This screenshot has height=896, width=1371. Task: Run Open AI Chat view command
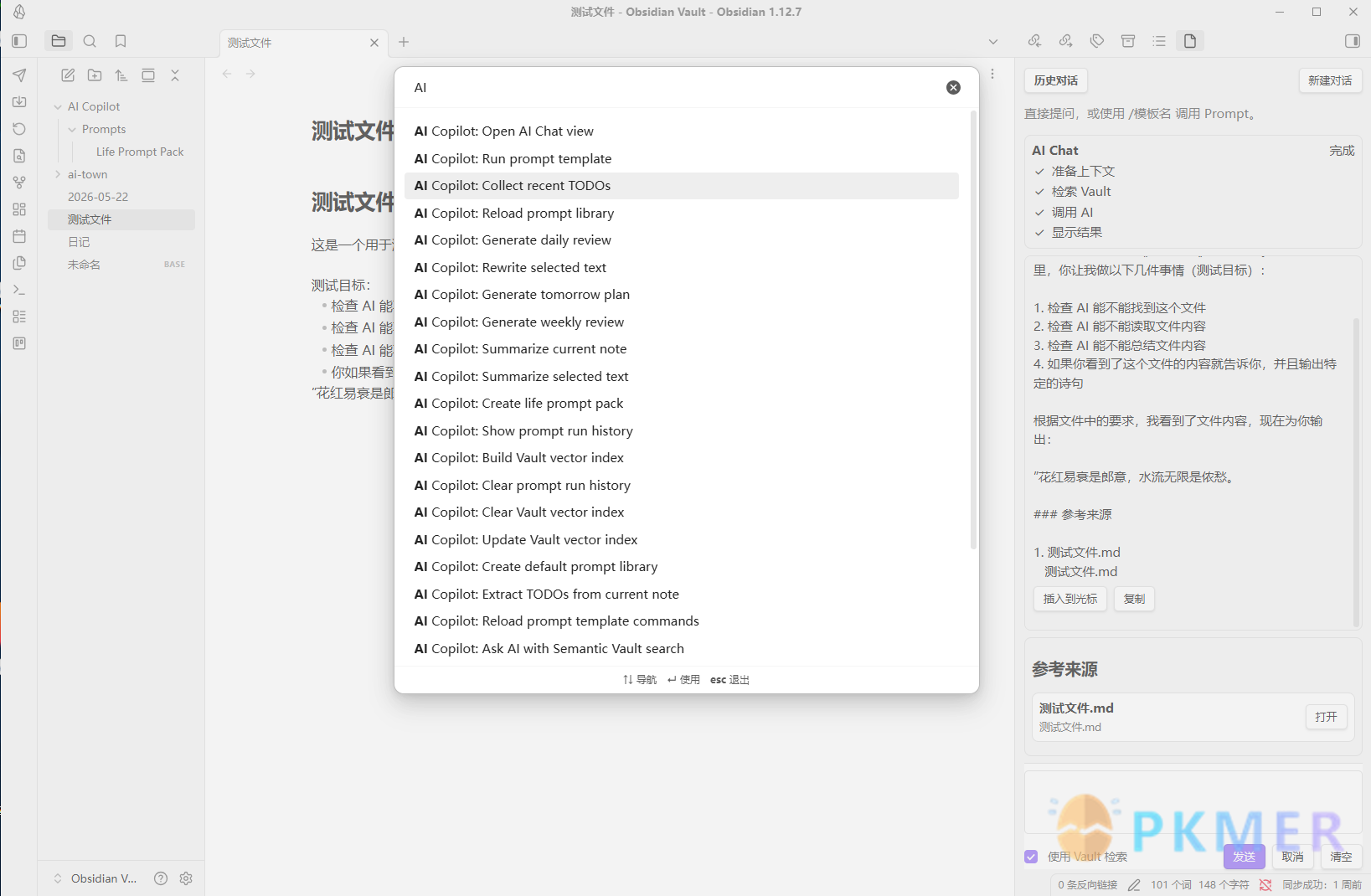pos(682,131)
